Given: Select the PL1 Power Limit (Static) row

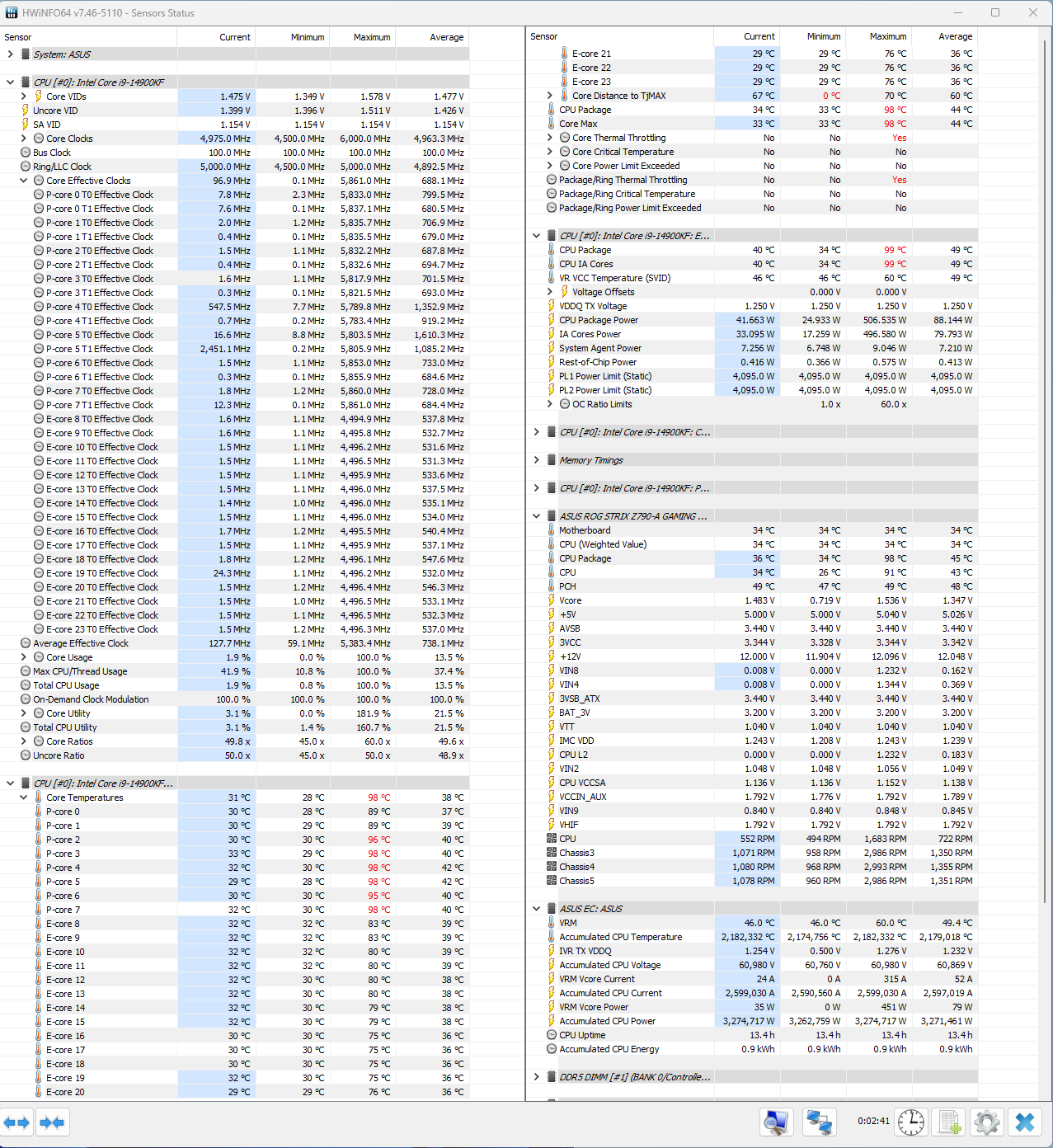Looking at the screenshot, I should pos(752,376).
